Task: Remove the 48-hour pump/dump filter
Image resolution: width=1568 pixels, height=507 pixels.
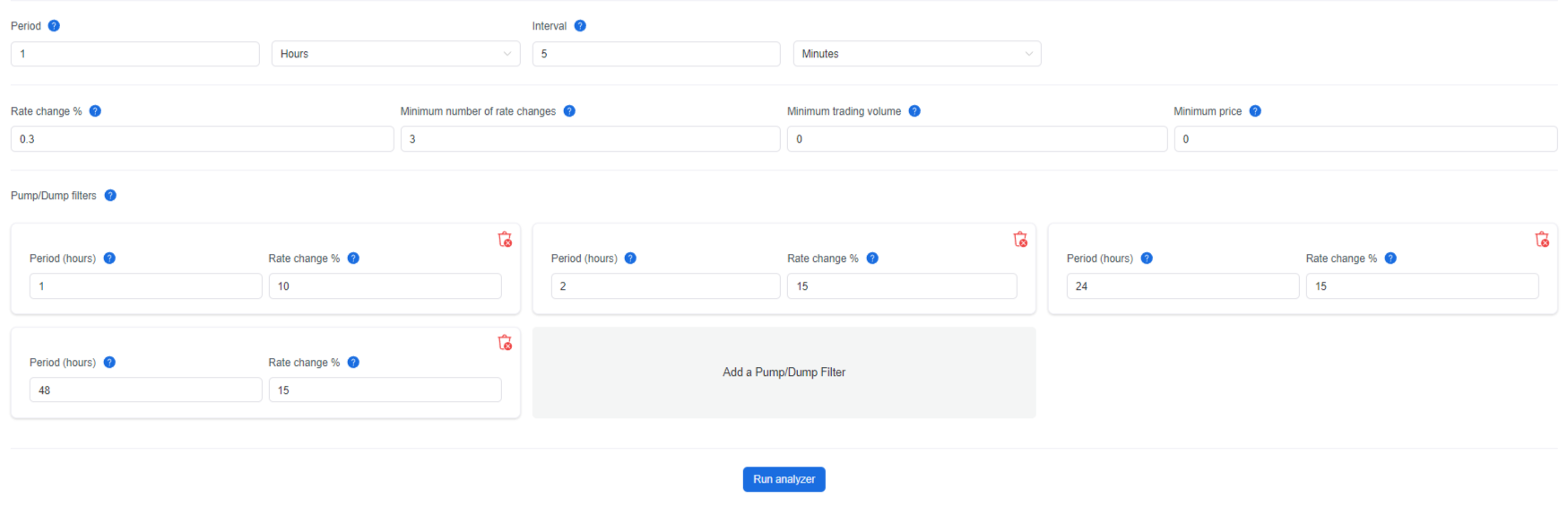Action: pos(505,343)
